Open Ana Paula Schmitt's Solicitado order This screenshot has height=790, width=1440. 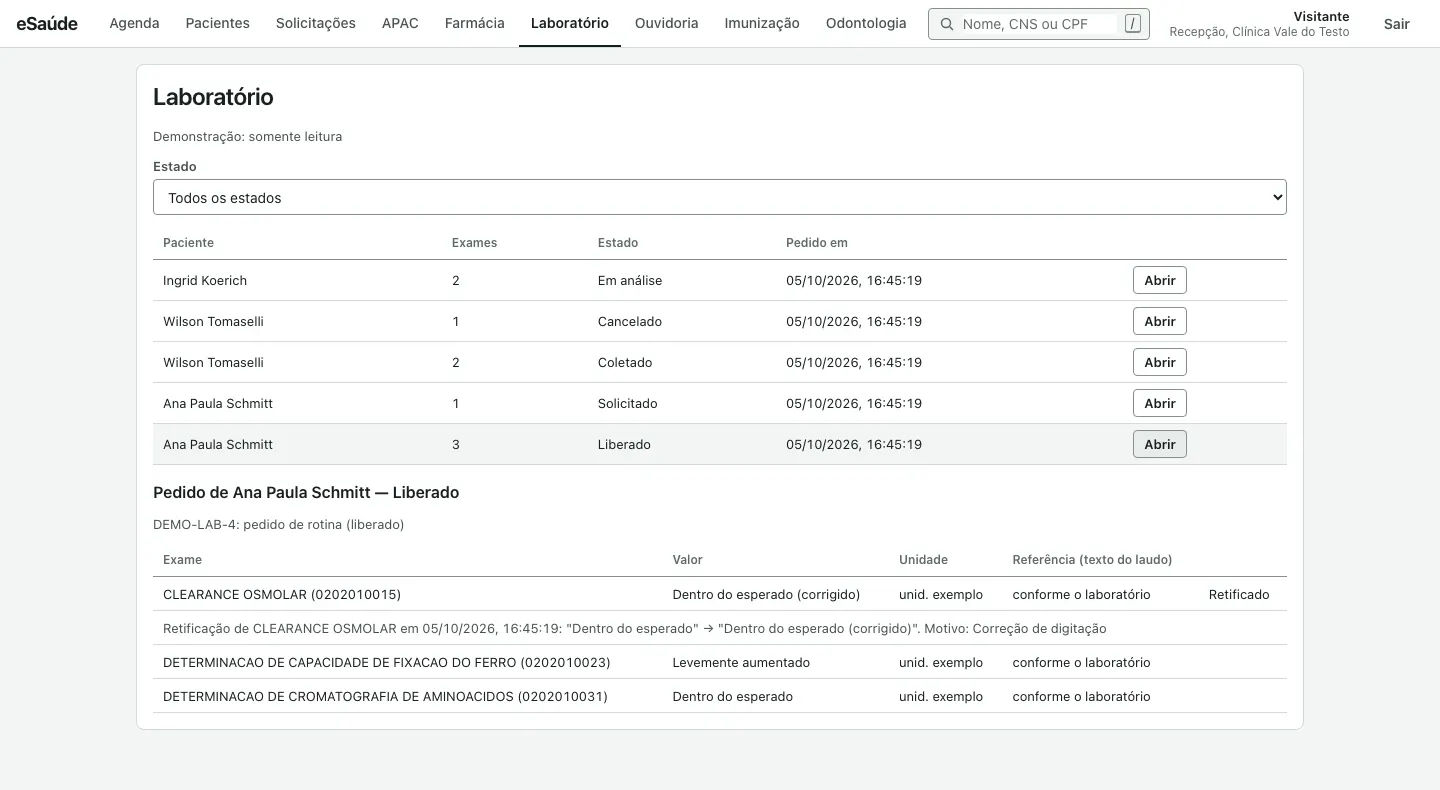point(1160,403)
